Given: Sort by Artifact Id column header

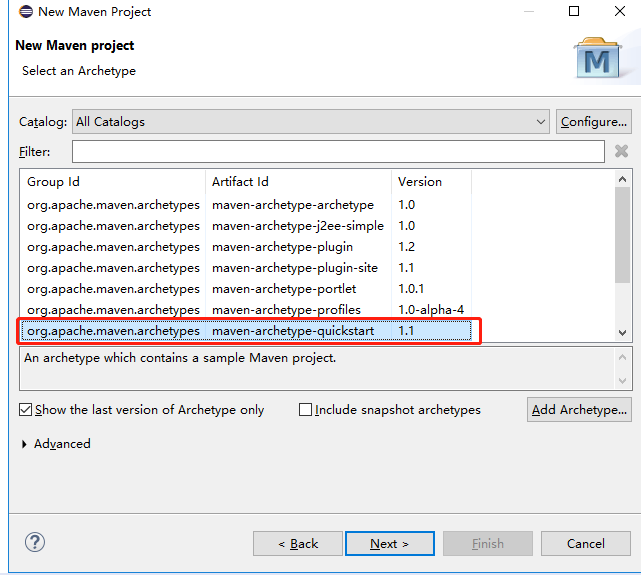Looking at the screenshot, I should point(298,181).
